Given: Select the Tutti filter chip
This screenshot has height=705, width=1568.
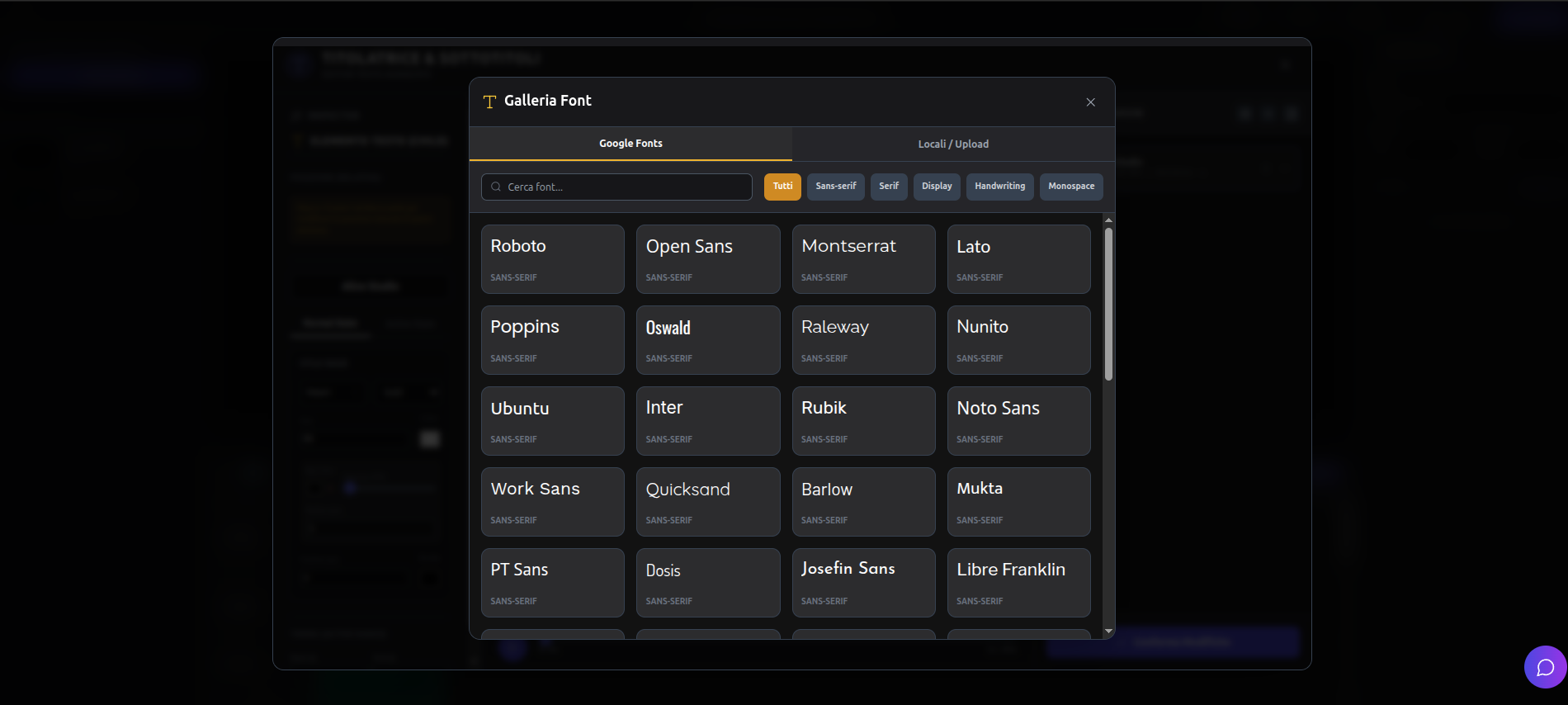Looking at the screenshot, I should point(782,187).
